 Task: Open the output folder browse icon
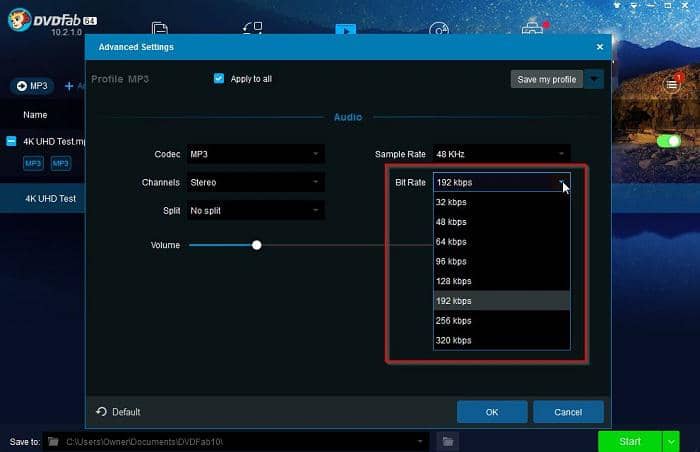coord(449,441)
